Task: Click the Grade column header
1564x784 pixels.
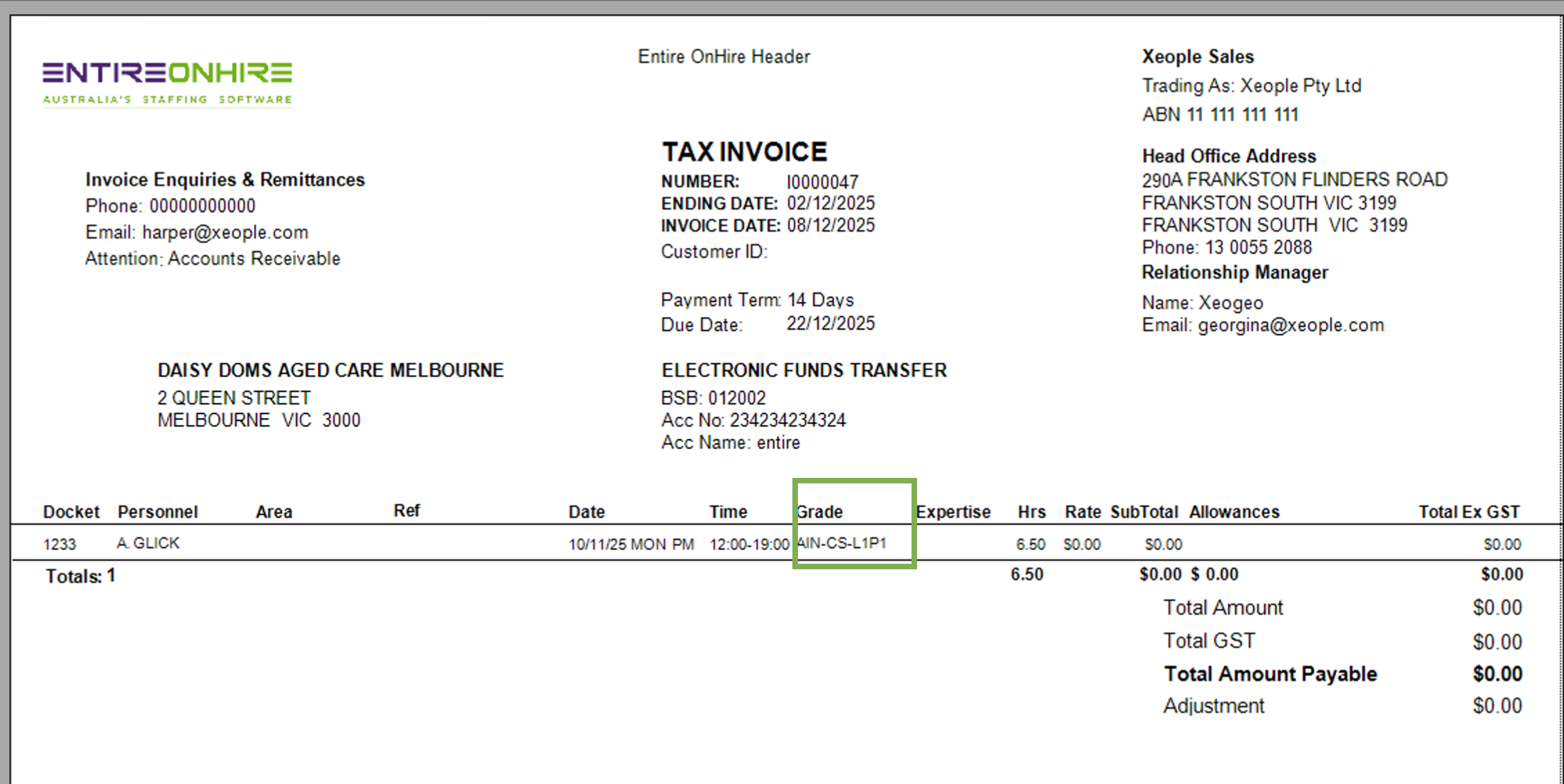Action: [819, 512]
